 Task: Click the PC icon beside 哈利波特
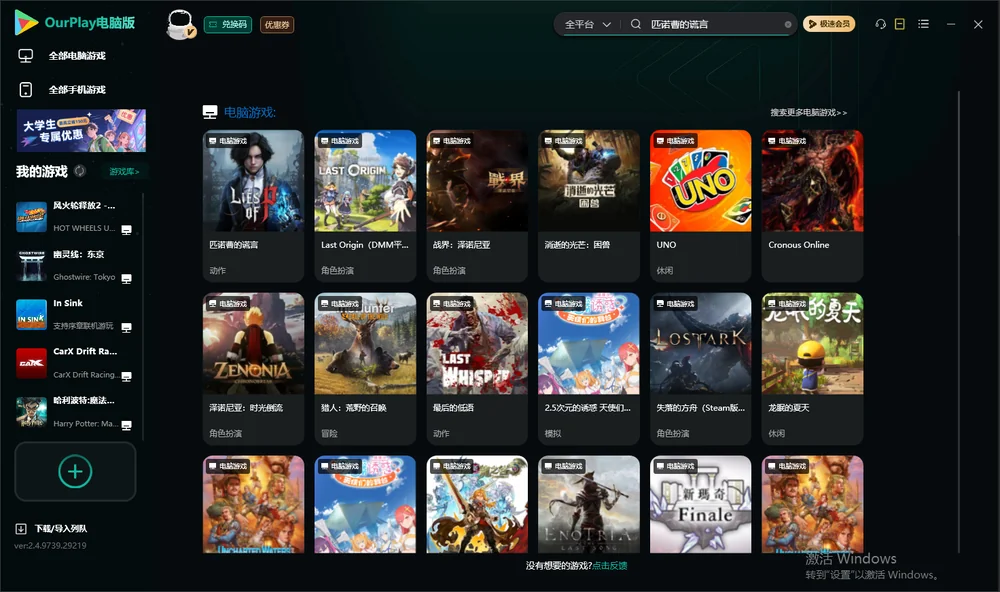(x=126, y=426)
